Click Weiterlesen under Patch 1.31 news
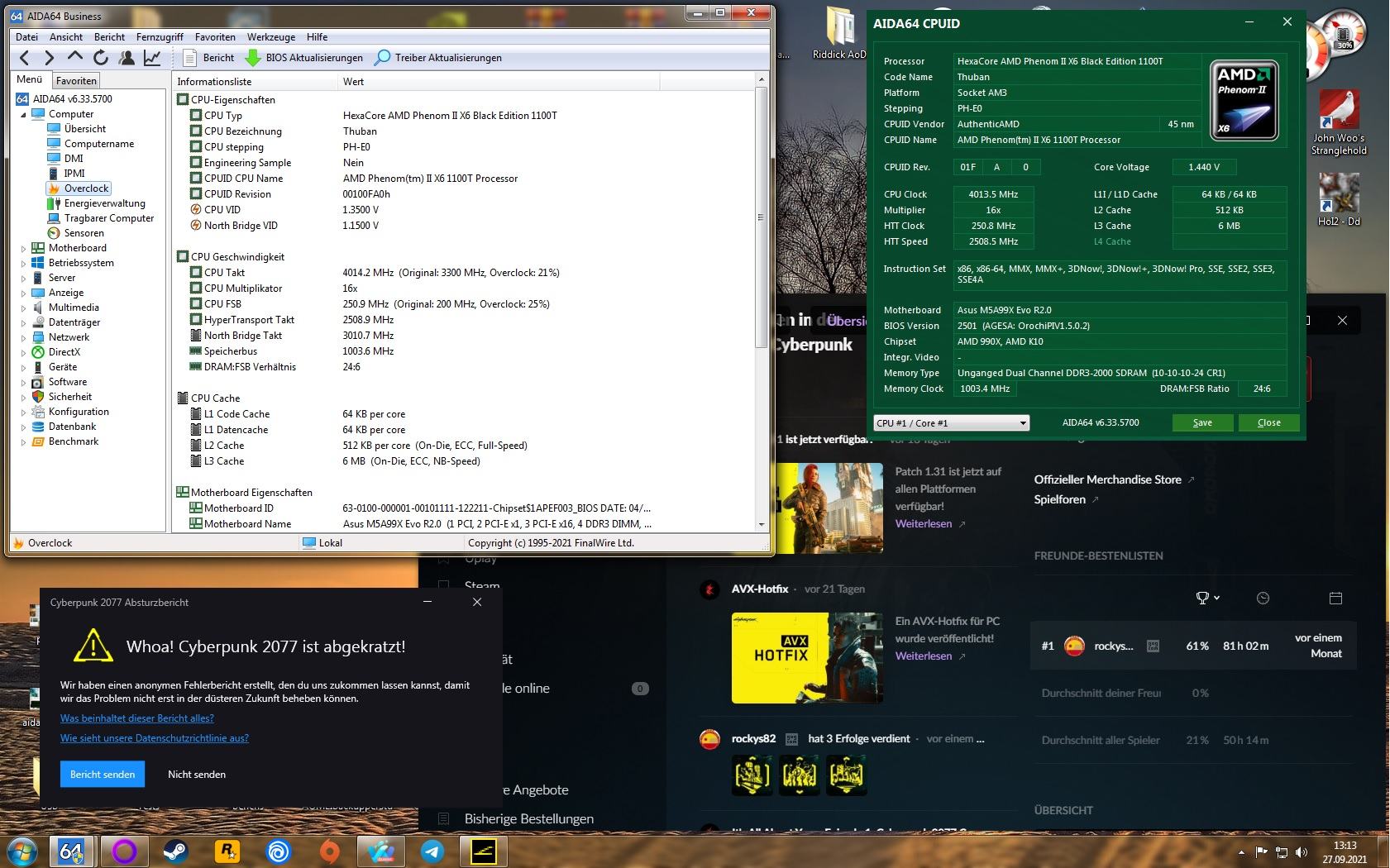Viewport: 1390px width, 868px height. click(924, 523)
